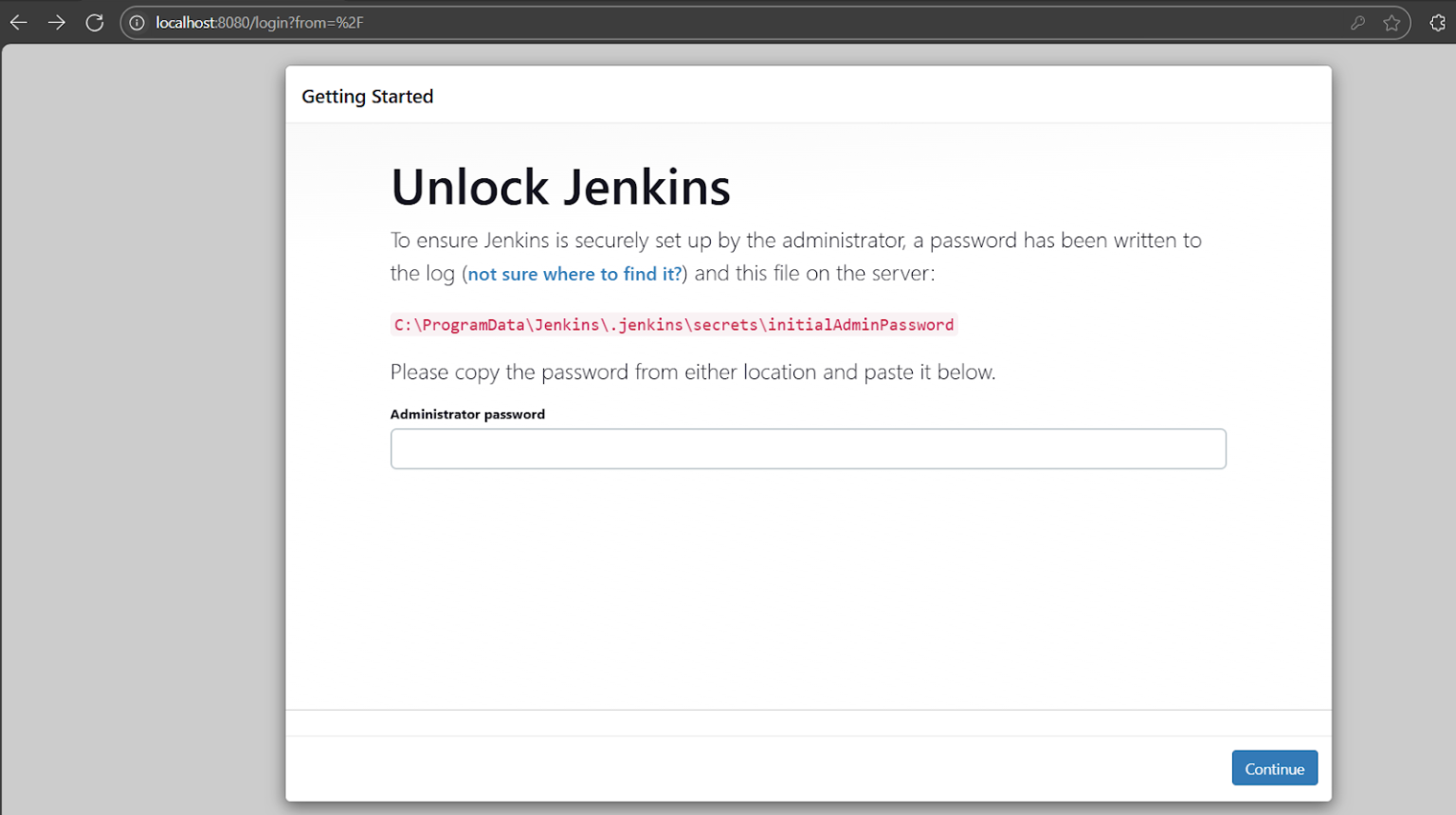The image size is (1456, 815).
Task: Reload the Jenkins login page
Action: point(94,22)
